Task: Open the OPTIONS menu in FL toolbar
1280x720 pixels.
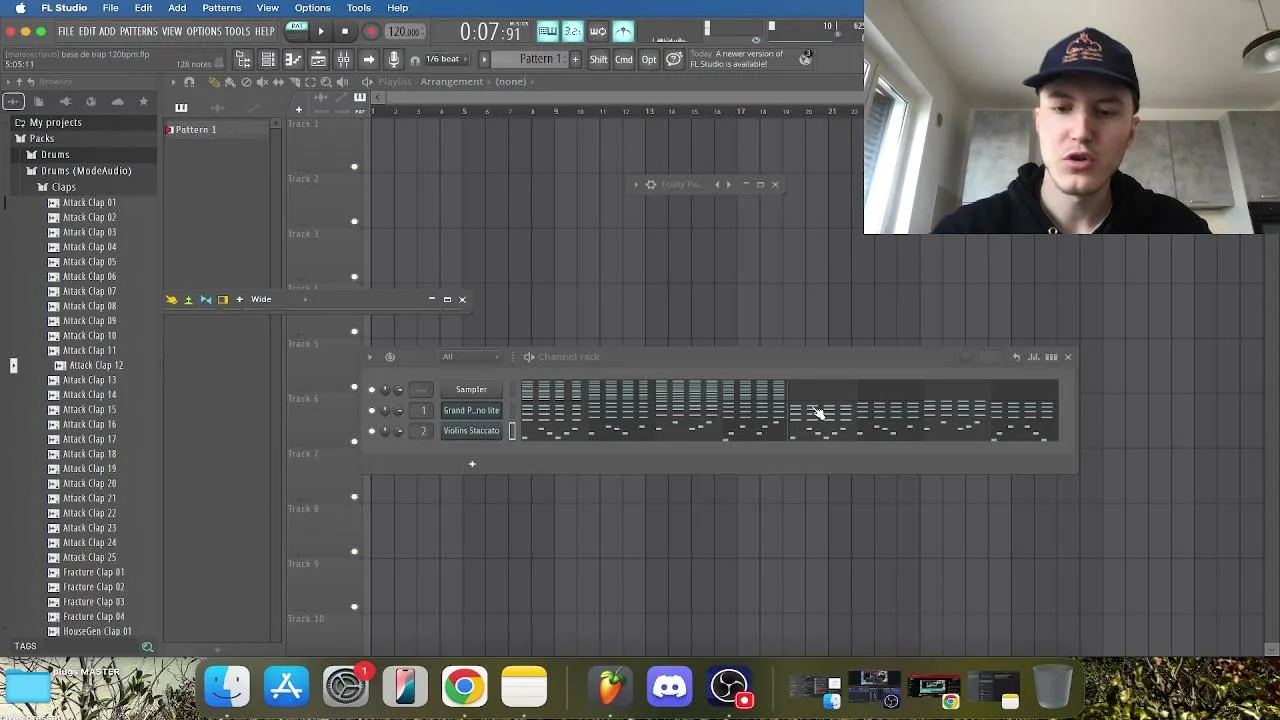Action: 204,32
